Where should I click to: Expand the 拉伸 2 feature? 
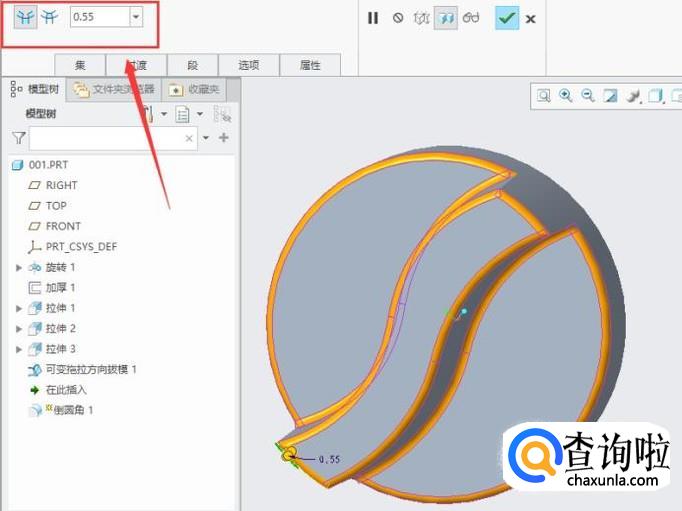(19, 329)
